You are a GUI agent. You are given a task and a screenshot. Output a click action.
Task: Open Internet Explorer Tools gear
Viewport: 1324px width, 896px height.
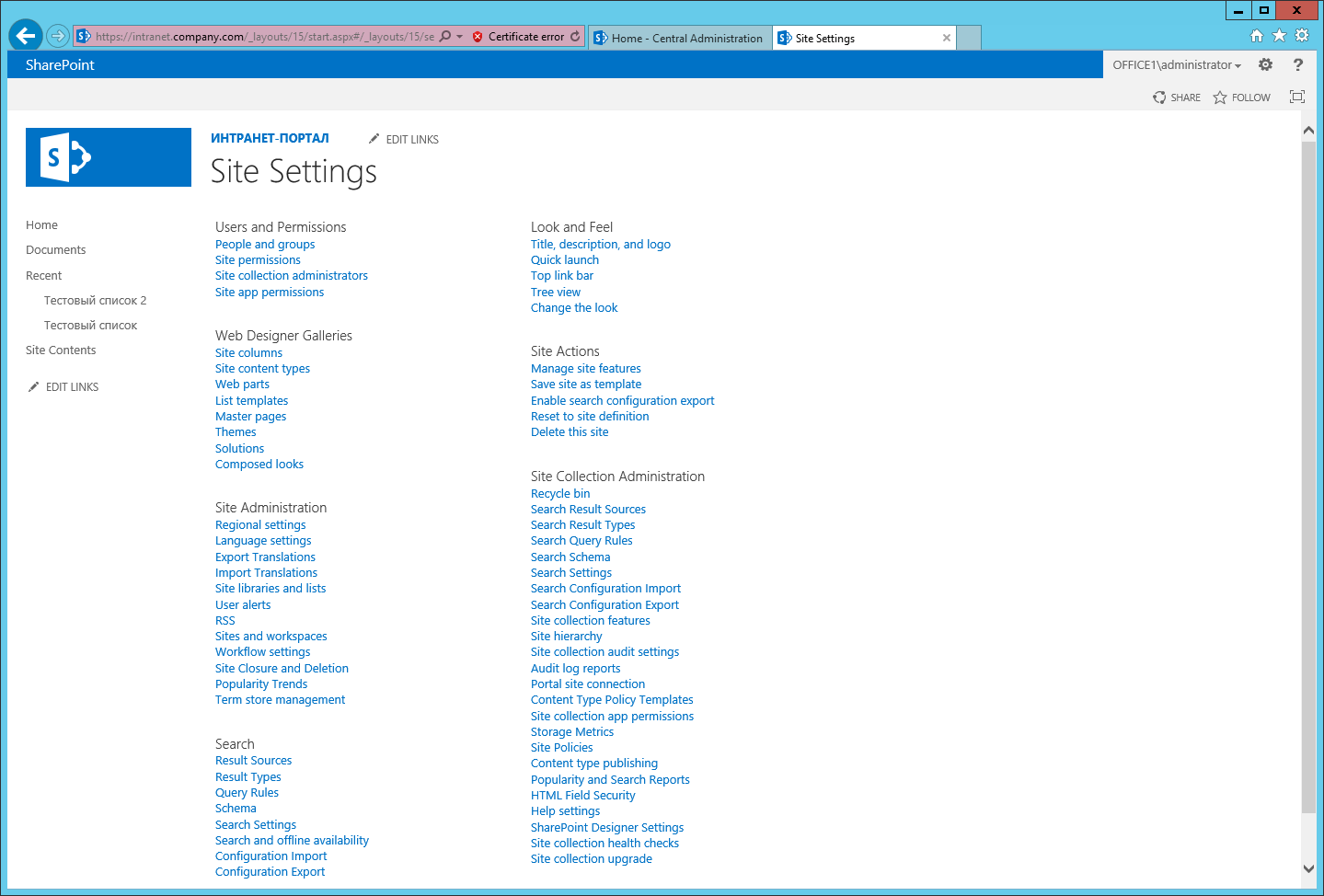(1302, 36)
